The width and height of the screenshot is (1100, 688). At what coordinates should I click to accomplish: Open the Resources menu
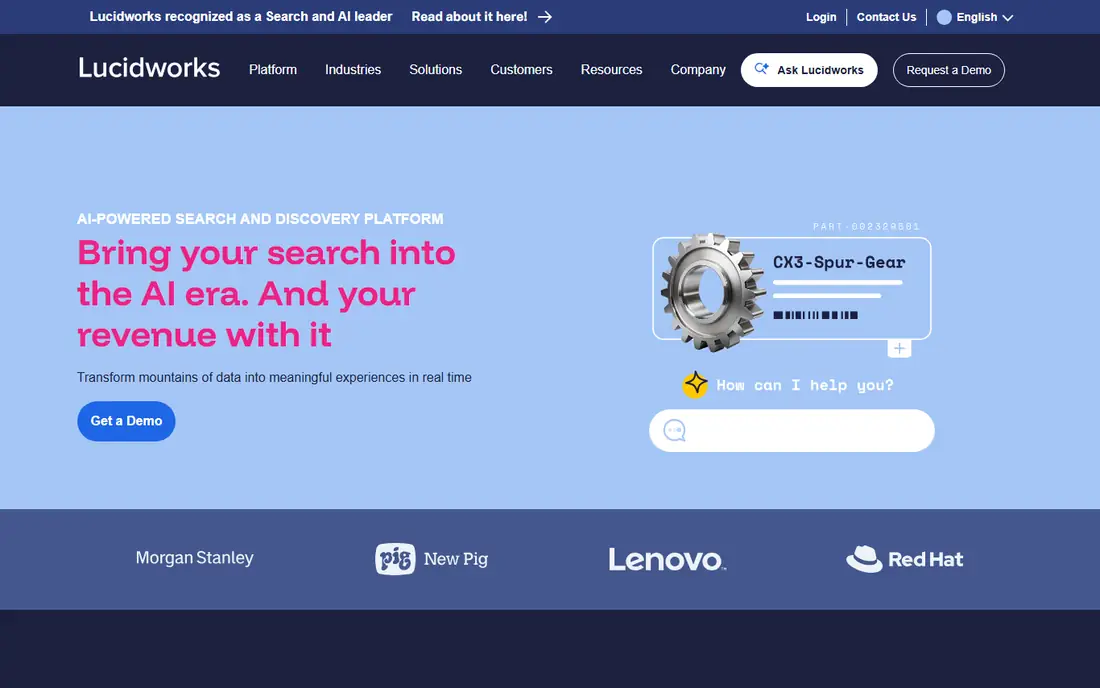click(x=611, y=69)
